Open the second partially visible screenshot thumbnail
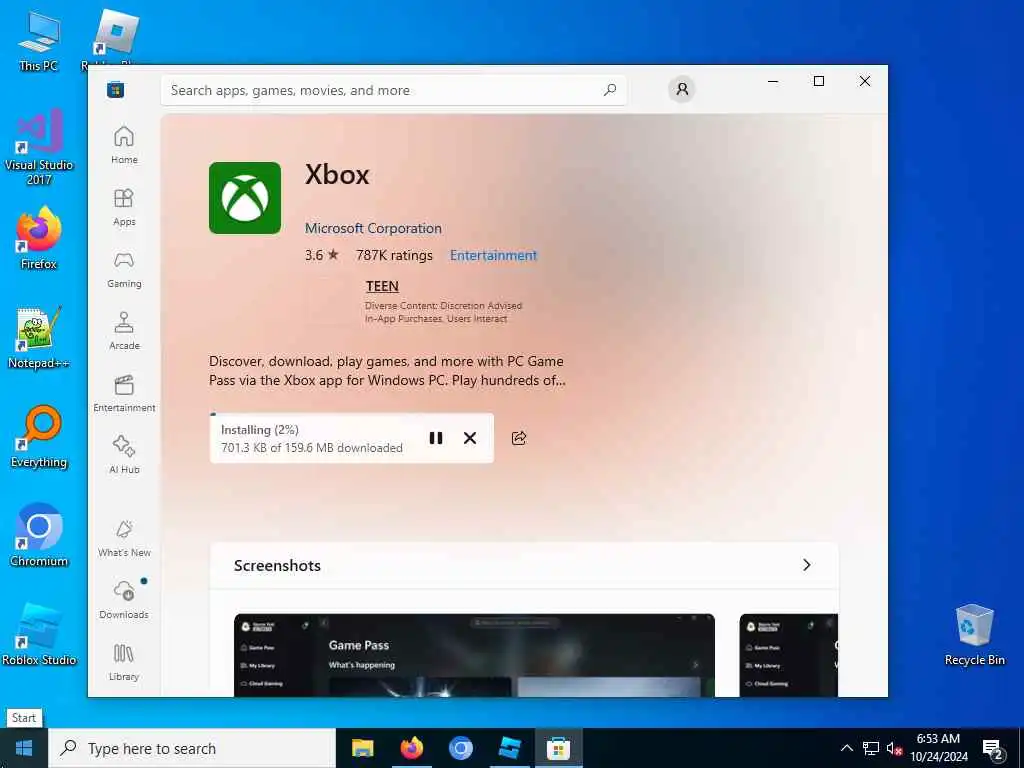The height and width of the screenshot is (768, 1024). click(x=788, y=655)
